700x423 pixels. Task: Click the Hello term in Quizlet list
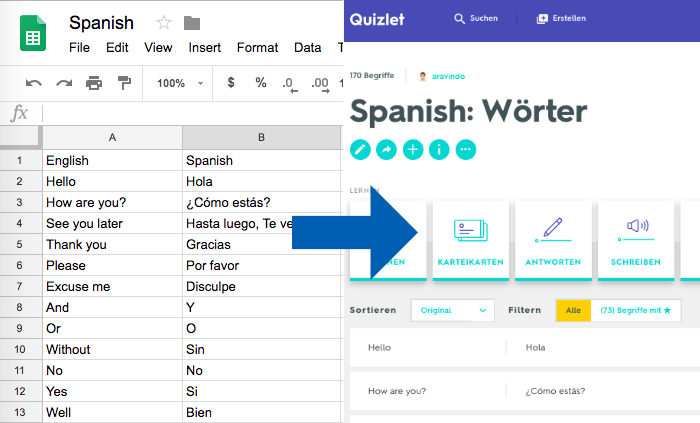tap(379, 347)
